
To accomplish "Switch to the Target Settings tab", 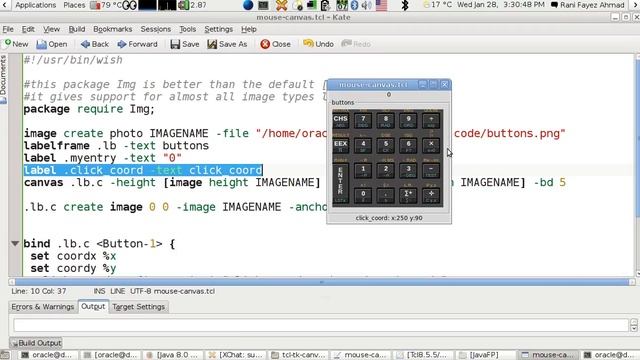I will (138, 307).
